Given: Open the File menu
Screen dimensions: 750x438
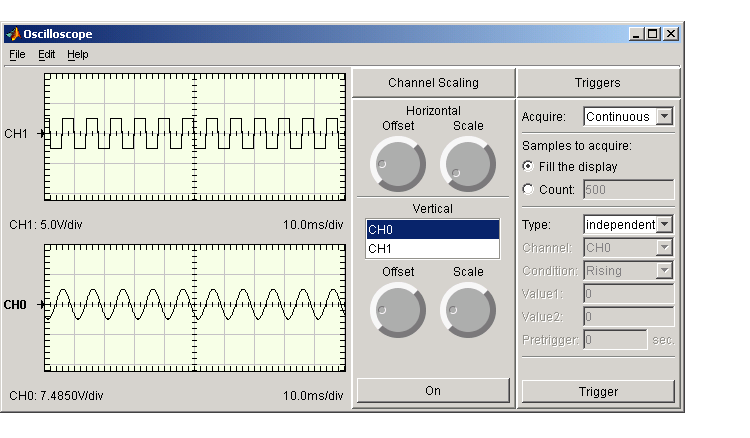Looking at the screenshot, I should (x=17, y=55).
